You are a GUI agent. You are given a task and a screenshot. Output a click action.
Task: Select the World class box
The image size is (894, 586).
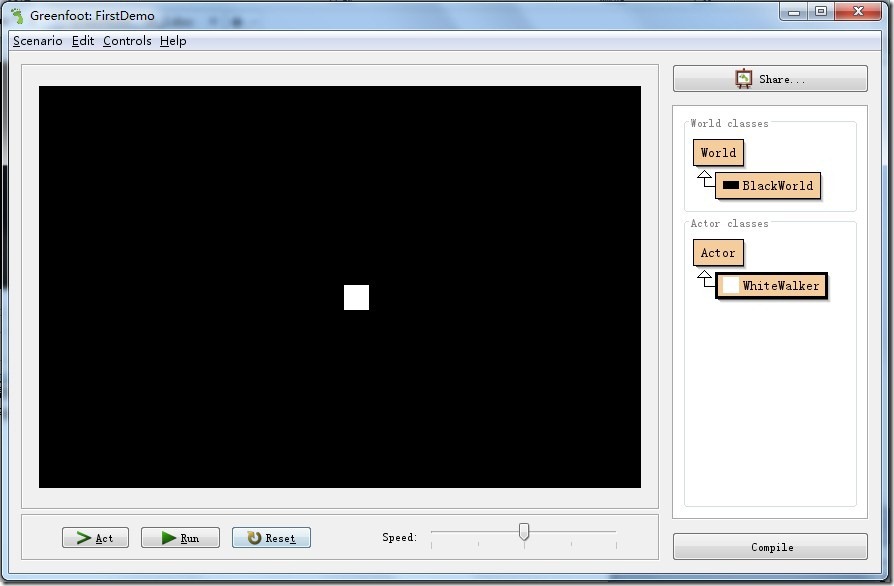coord(718,153)
